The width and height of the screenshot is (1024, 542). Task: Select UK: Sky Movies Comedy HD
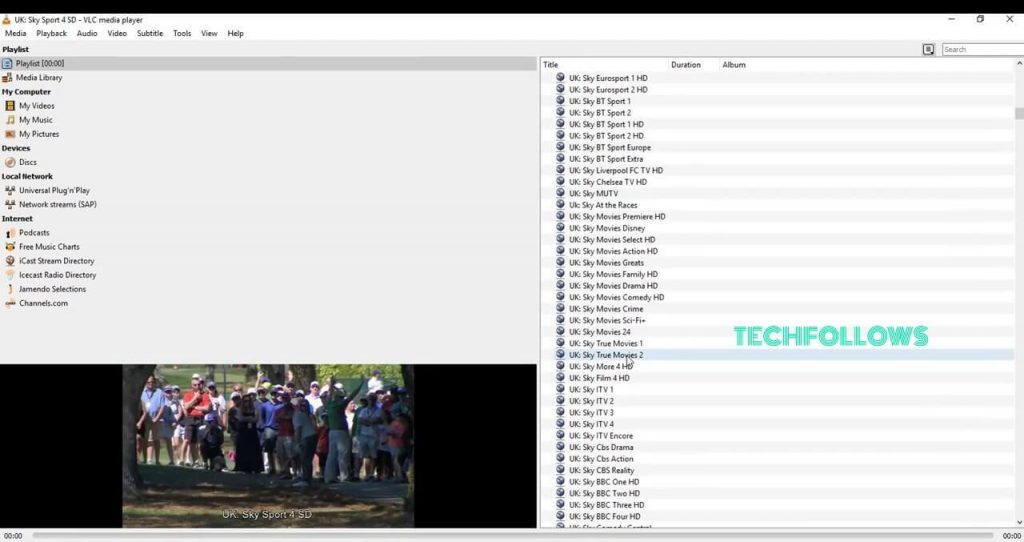point(616,297)
